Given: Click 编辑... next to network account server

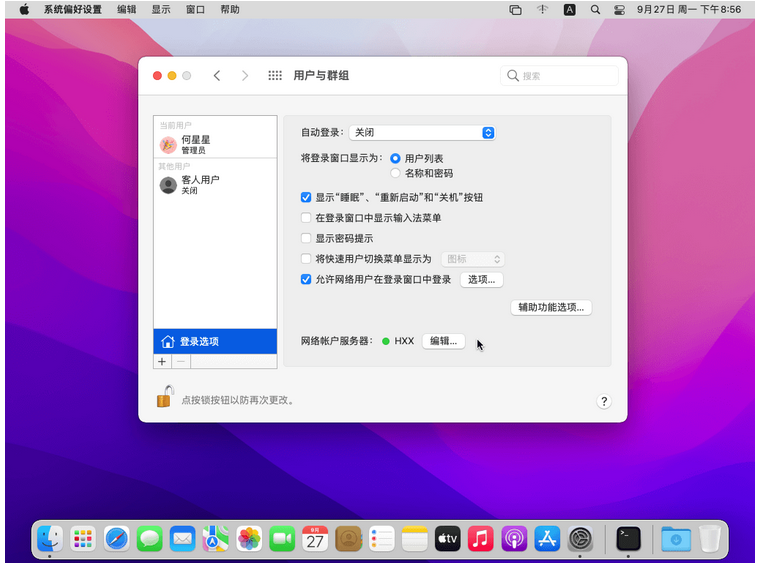Looking at the screenshot, I should click(x=443, y=341).
